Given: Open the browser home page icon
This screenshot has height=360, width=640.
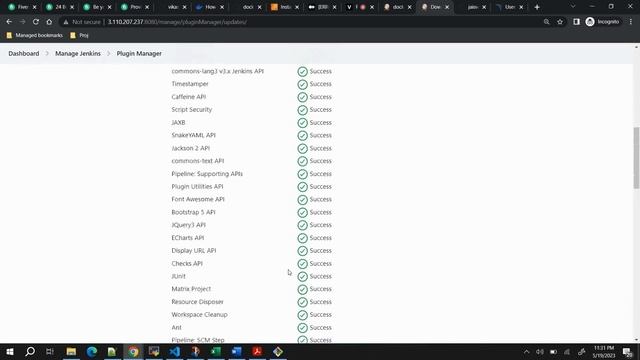Looking at the screenshot, I should 49,22.
